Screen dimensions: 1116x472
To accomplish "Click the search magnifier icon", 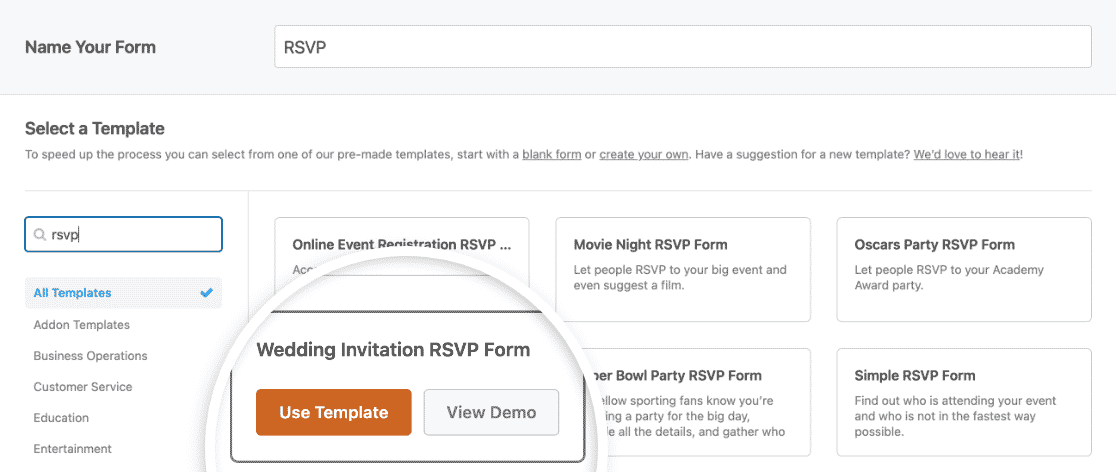I will (x=38, y=235).
